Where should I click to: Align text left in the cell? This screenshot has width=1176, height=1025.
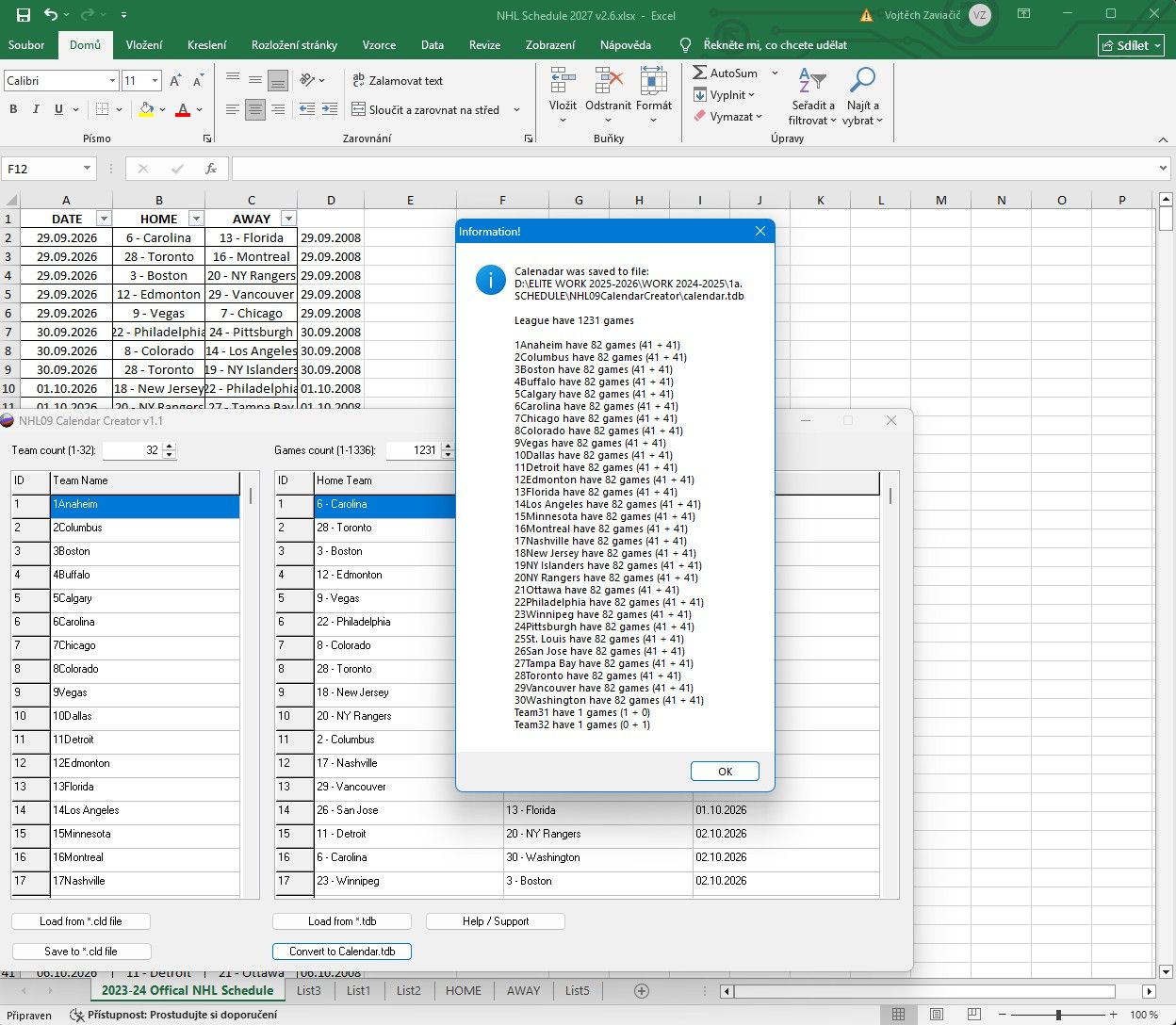pyautogui.click(x=232, y=110)
